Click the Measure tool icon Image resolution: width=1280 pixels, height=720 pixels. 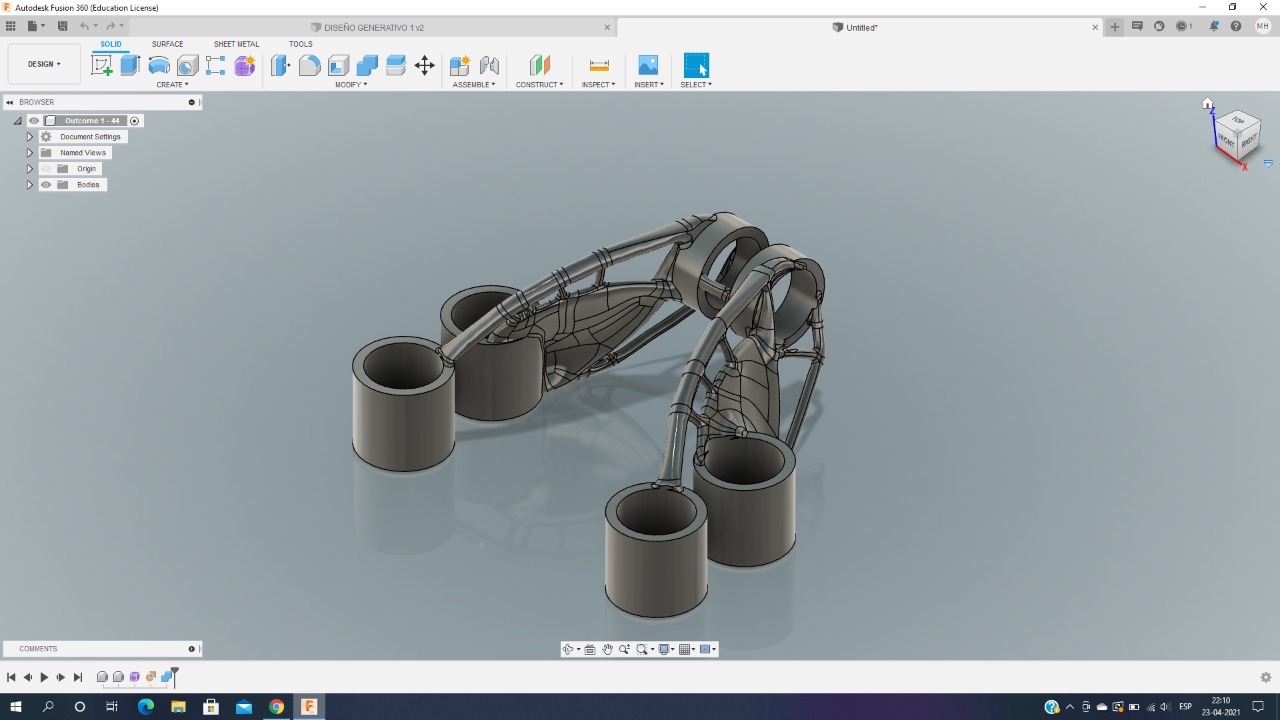[x=599, y=66]
